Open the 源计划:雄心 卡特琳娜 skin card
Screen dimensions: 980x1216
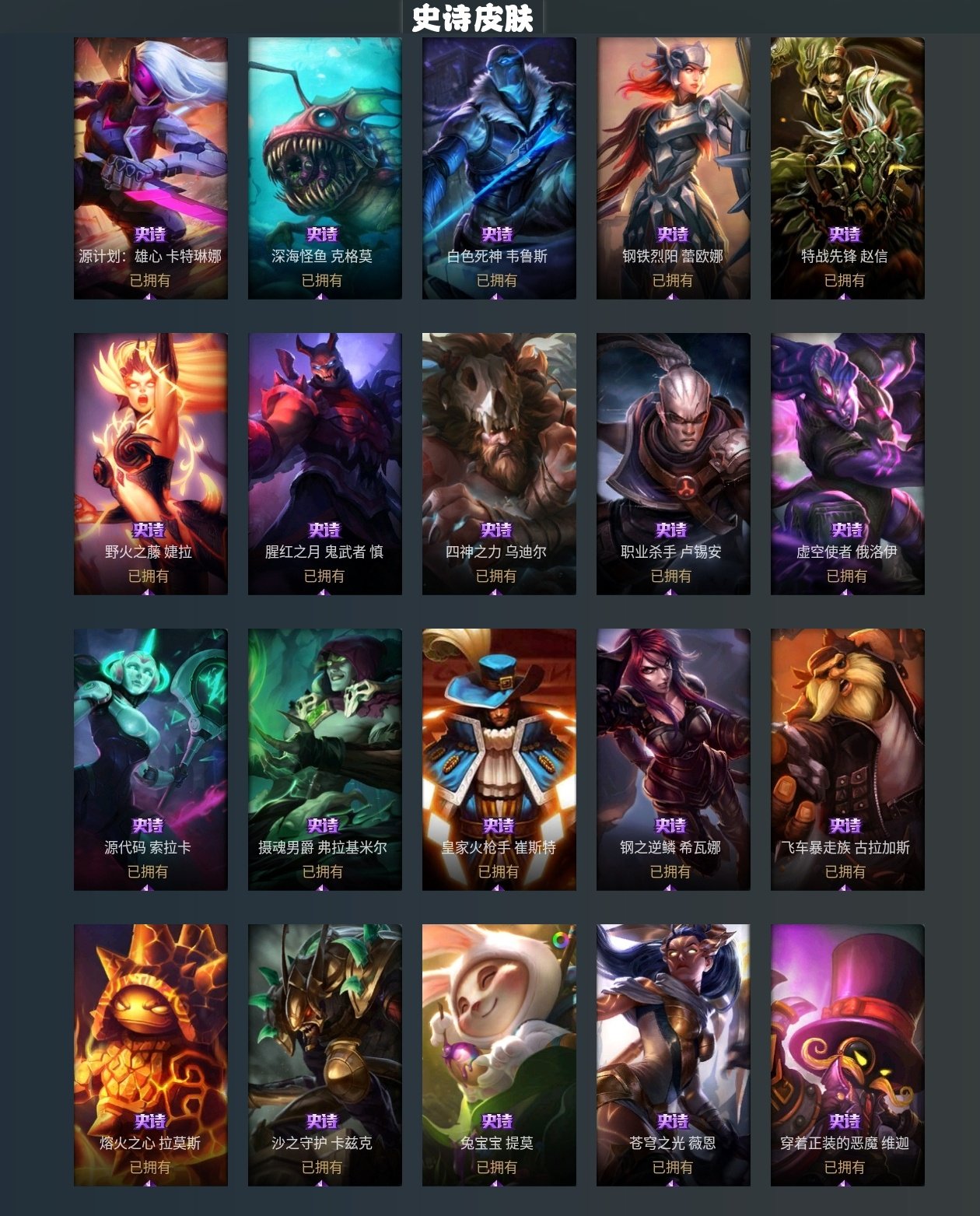[151, 168]
